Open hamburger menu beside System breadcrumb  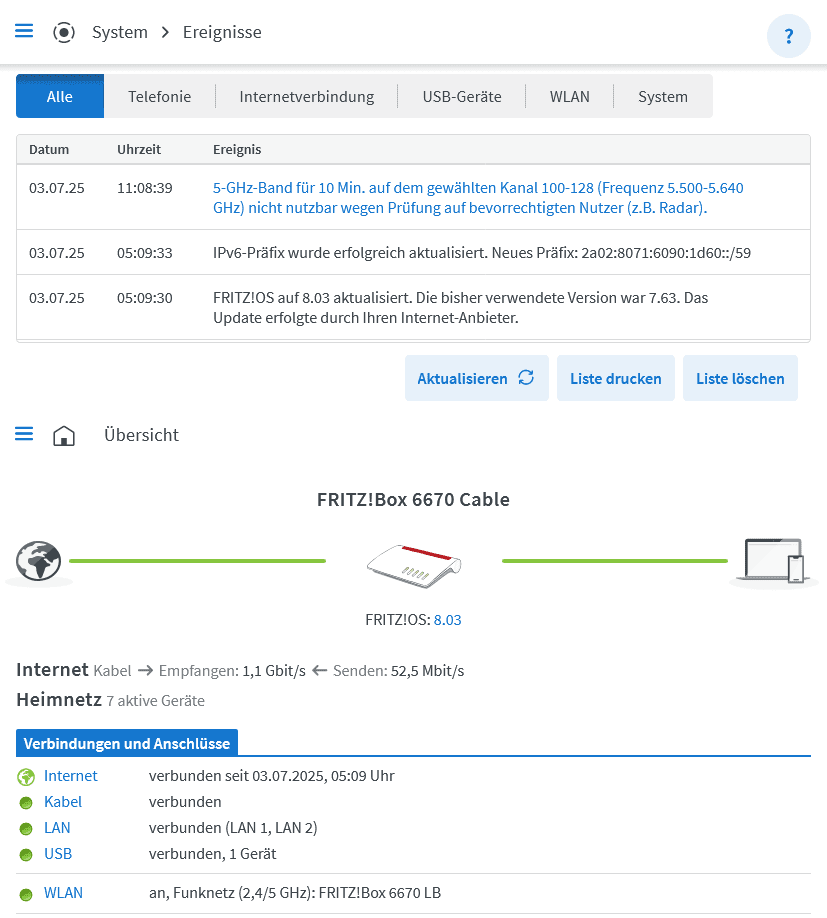[24, 30]
